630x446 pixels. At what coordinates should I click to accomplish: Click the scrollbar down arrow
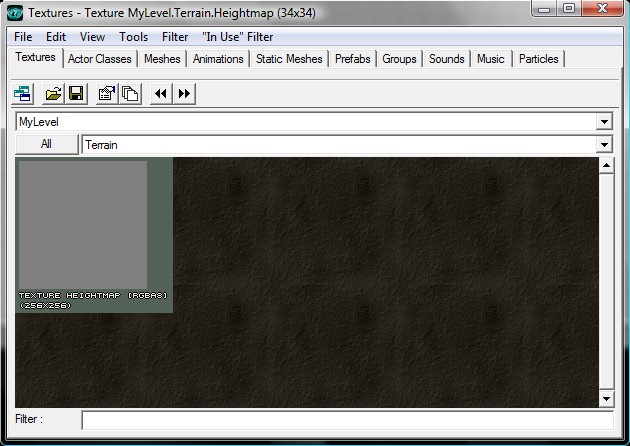click(x=605, y=399)
